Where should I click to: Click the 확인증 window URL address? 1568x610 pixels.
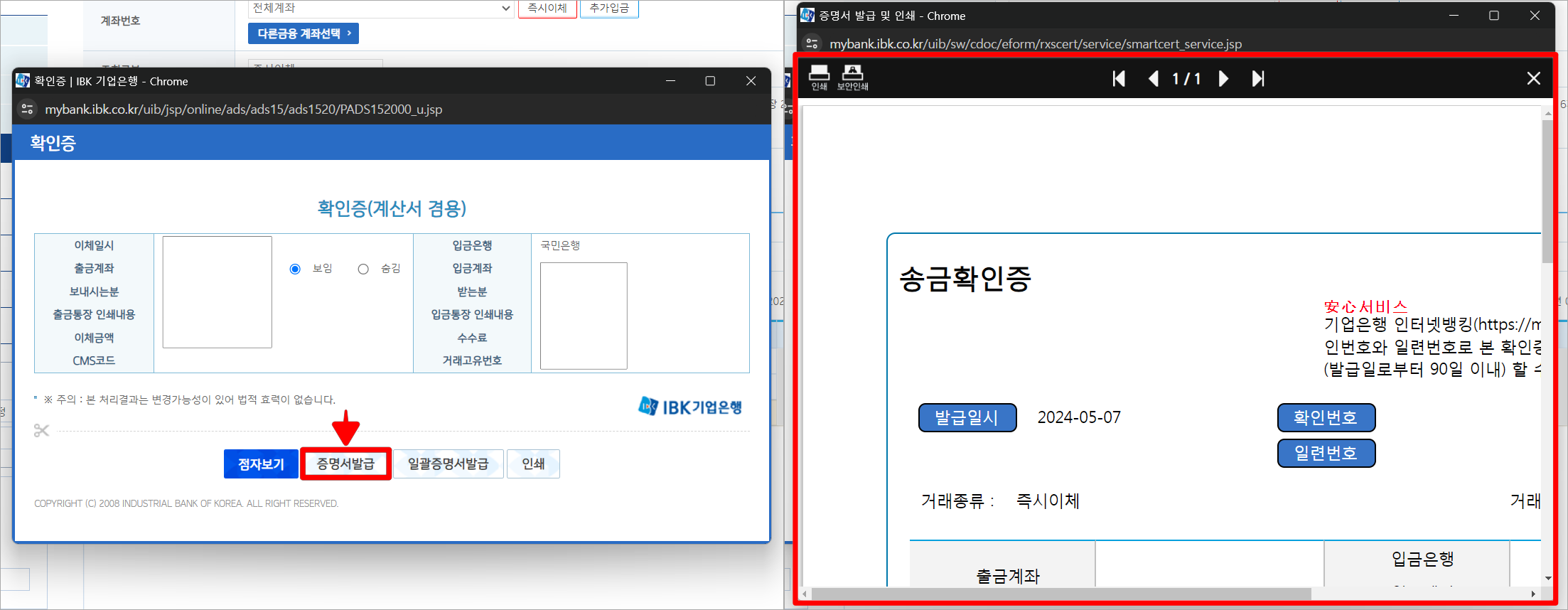(x=243, y=109)
